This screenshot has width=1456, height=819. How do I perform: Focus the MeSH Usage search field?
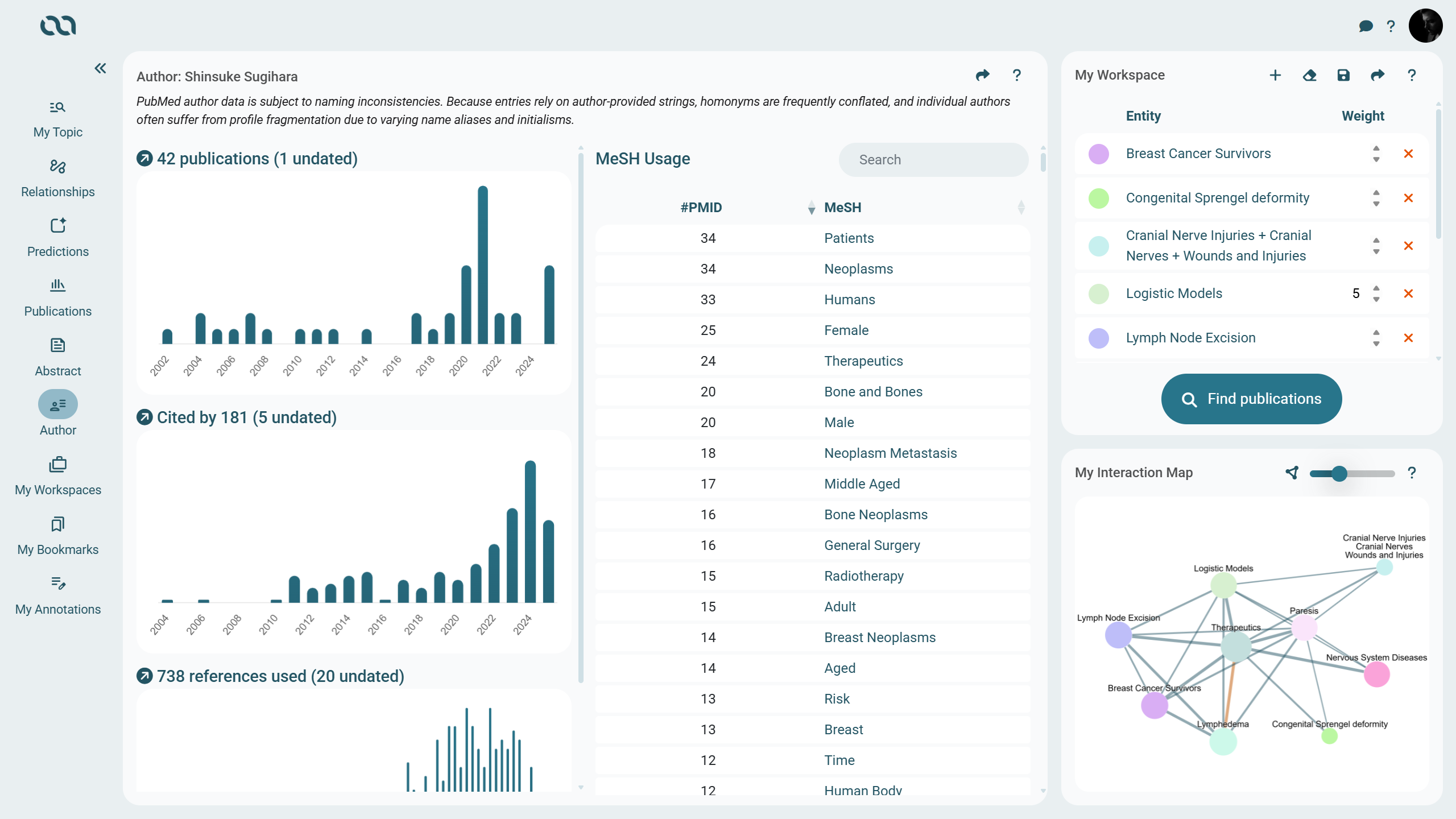click(933, 160)
